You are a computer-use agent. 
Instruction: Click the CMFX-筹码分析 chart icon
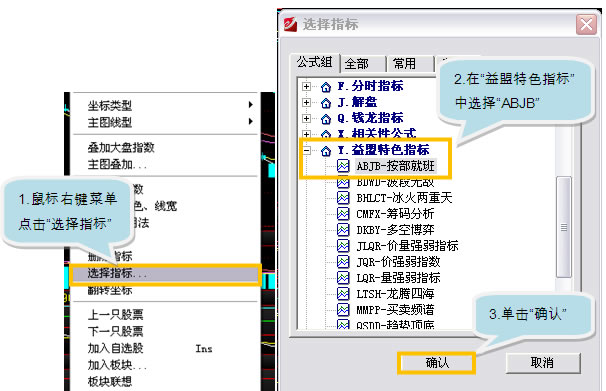(x=343, y=214)
